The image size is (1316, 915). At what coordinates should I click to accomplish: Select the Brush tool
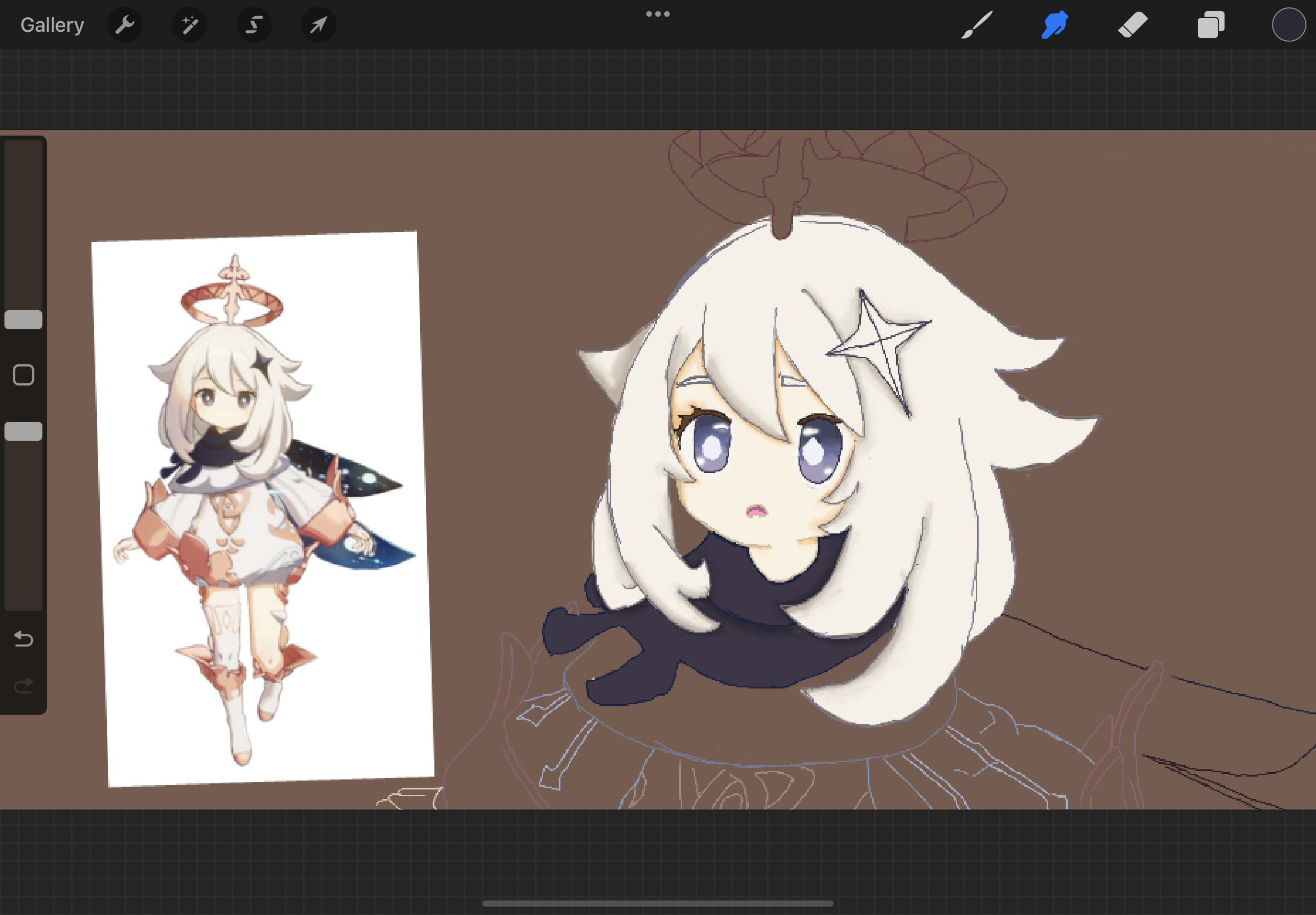tap(977, 24)
